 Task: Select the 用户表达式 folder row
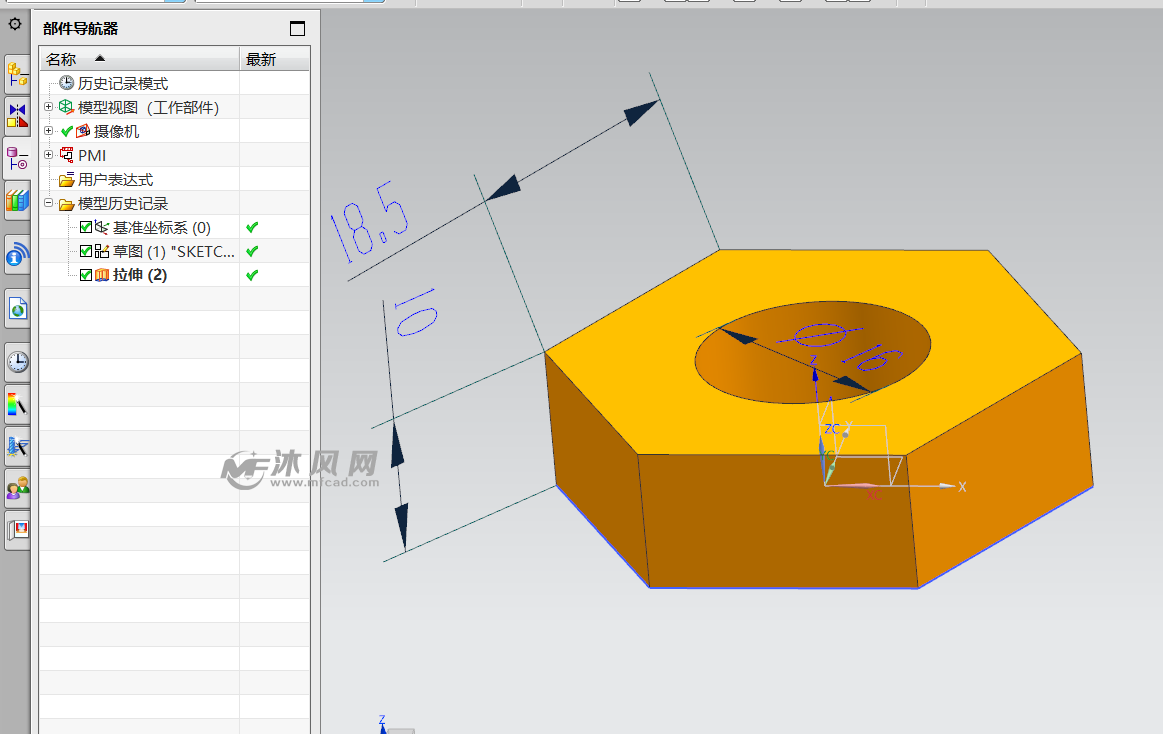click(174, 179)
